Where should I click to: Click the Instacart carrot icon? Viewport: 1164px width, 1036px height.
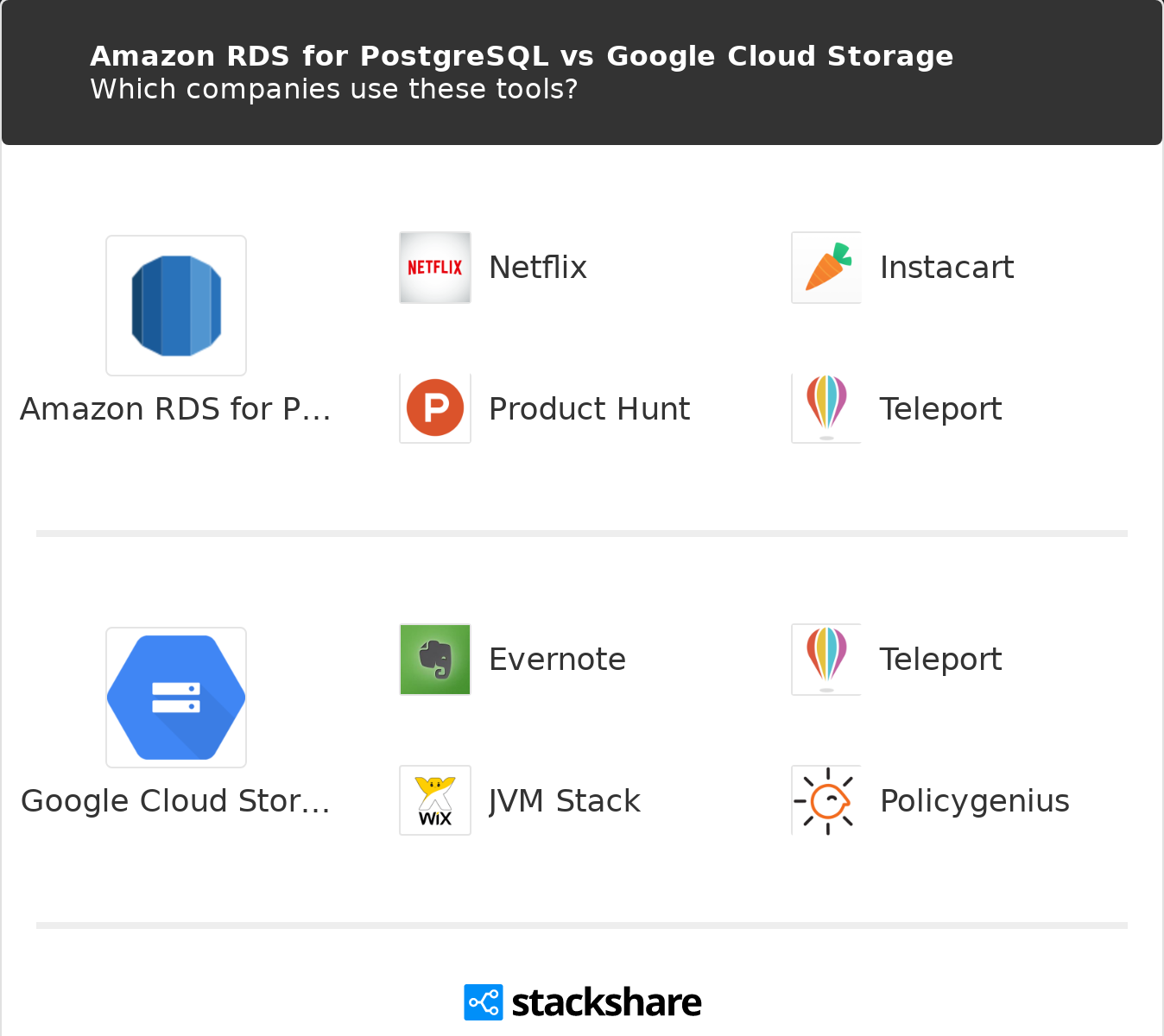[827, 268]
